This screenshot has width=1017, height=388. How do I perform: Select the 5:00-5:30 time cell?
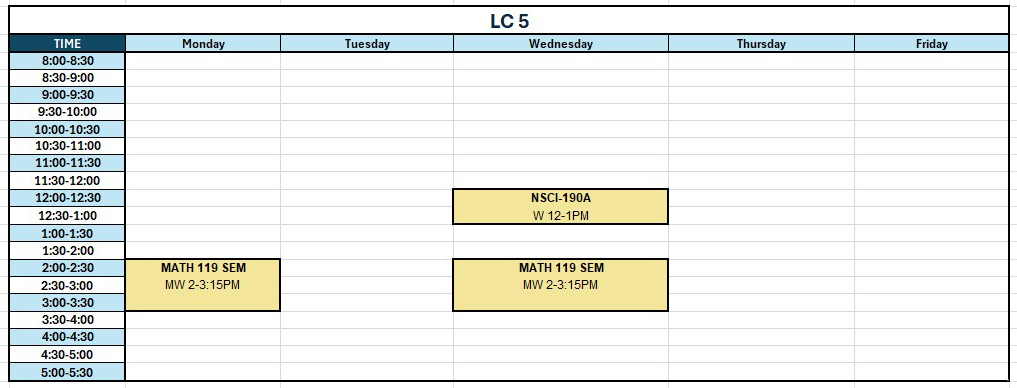click(x=67, y=372)
